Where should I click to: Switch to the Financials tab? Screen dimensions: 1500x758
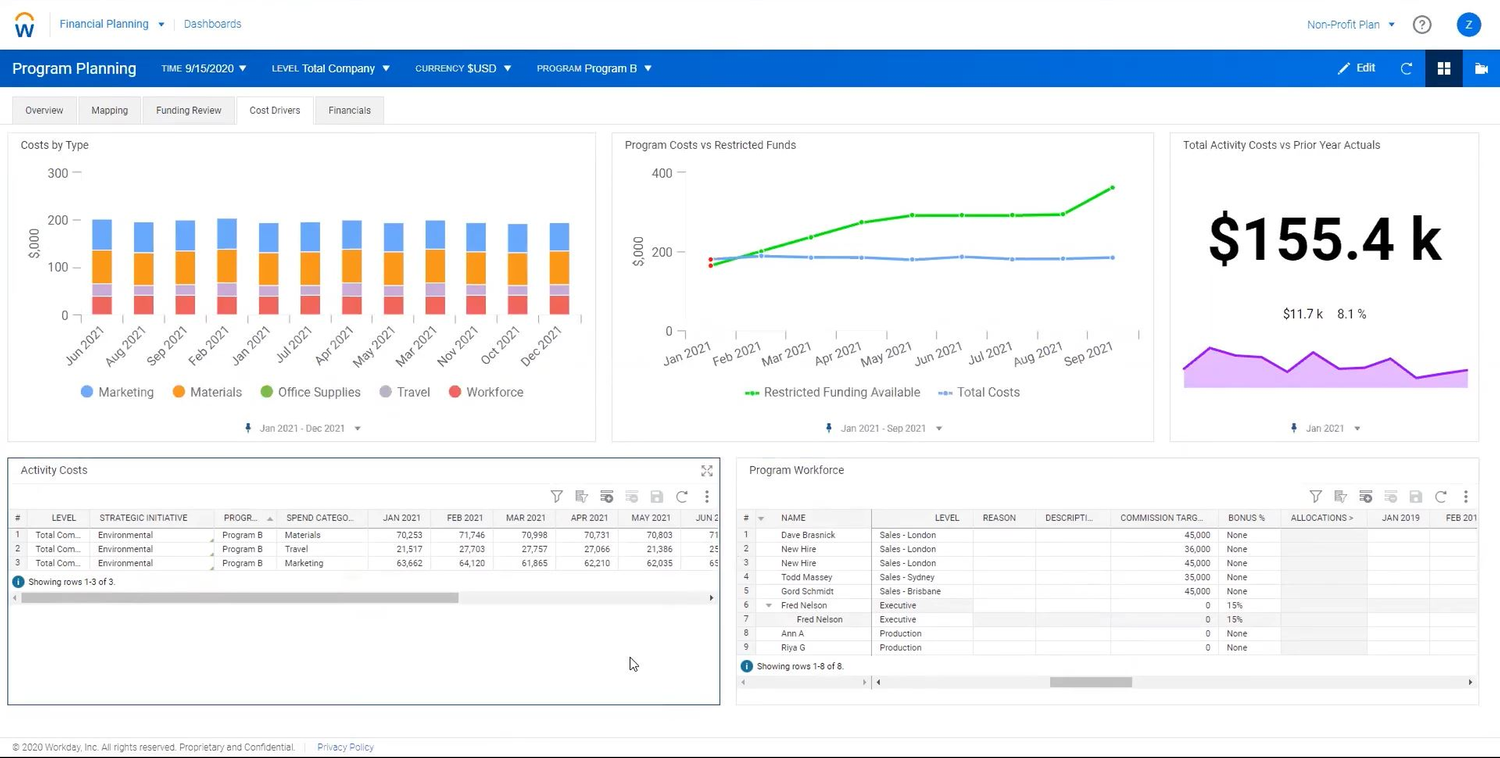coord(349,110)
